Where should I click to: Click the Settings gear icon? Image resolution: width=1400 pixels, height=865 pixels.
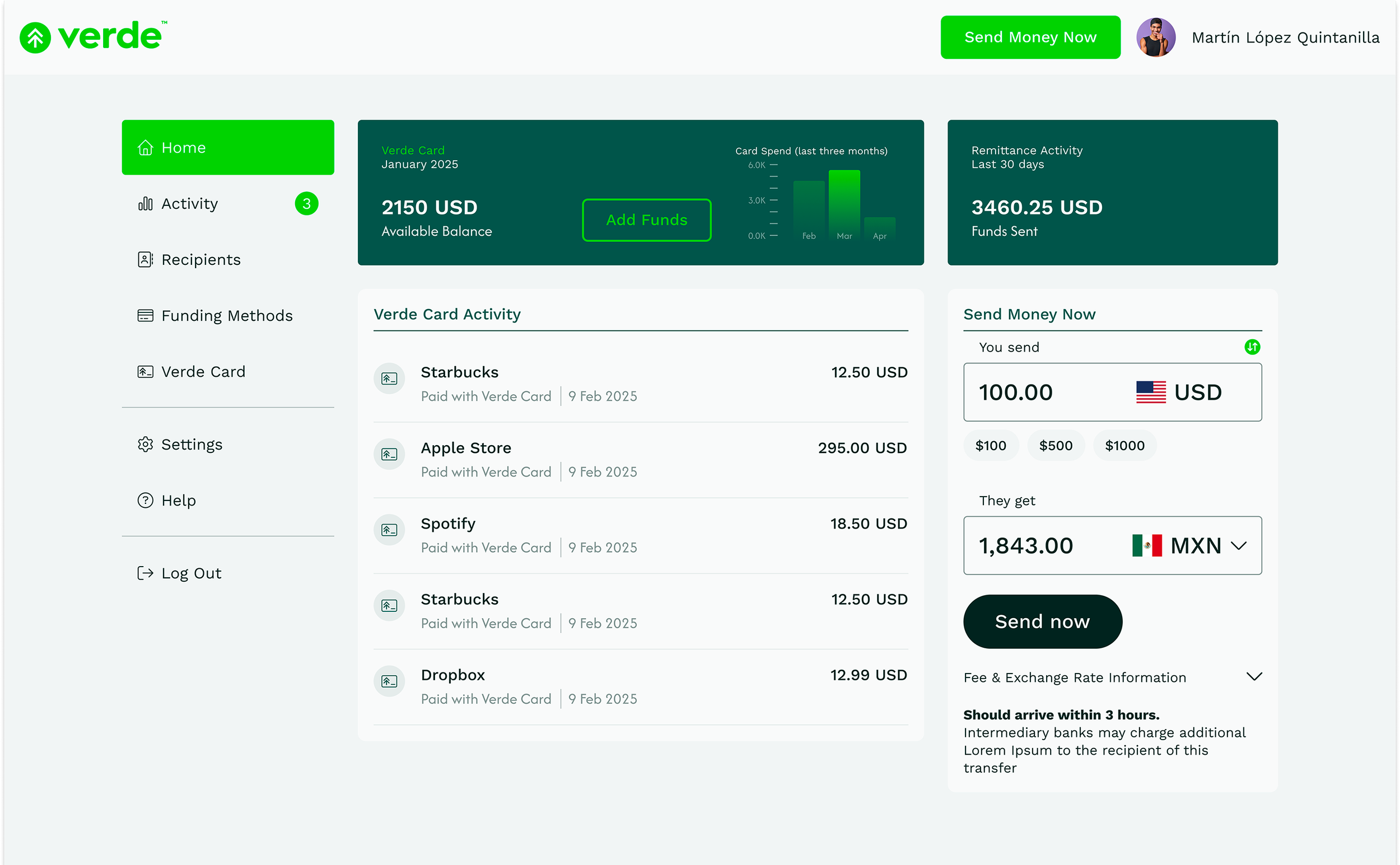(x=146, y=445)
